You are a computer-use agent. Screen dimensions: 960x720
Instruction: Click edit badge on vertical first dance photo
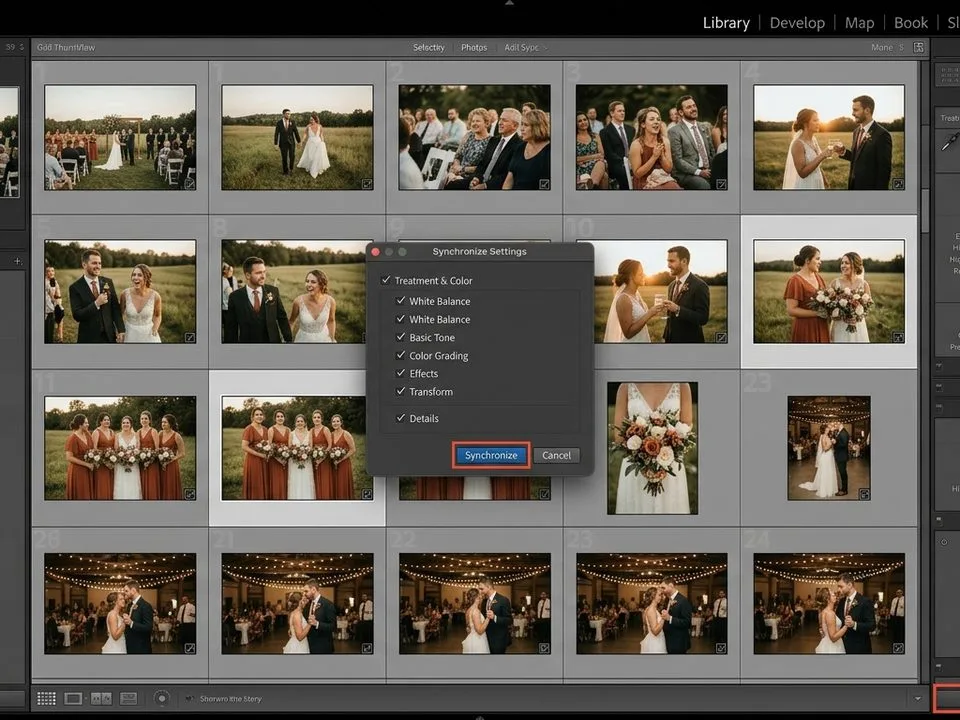[x=864, y=493]
